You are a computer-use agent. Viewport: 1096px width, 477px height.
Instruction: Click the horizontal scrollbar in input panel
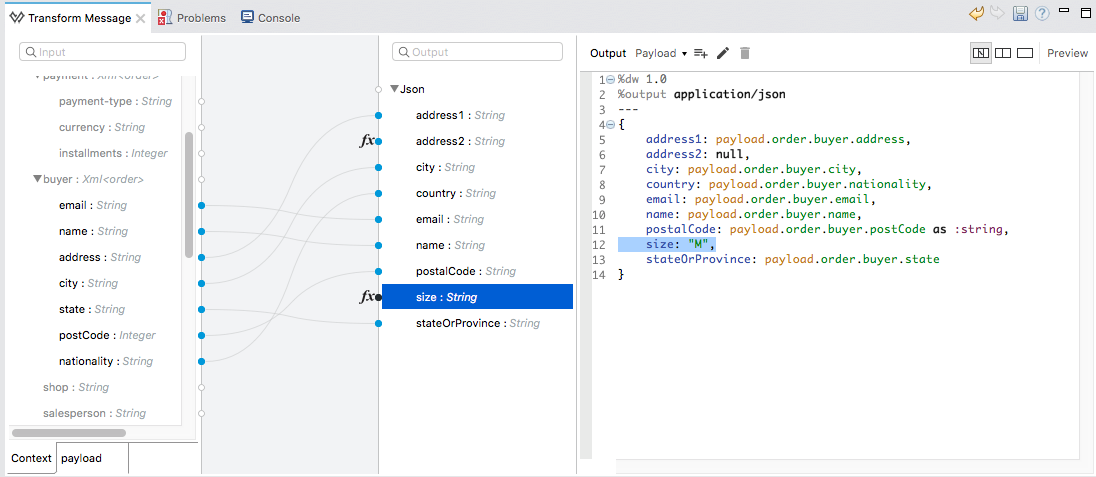coord(70,433)
